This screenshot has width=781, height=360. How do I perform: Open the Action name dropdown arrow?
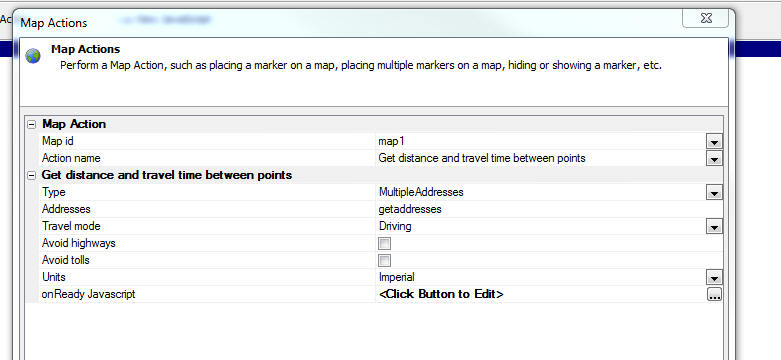[714, 159]
